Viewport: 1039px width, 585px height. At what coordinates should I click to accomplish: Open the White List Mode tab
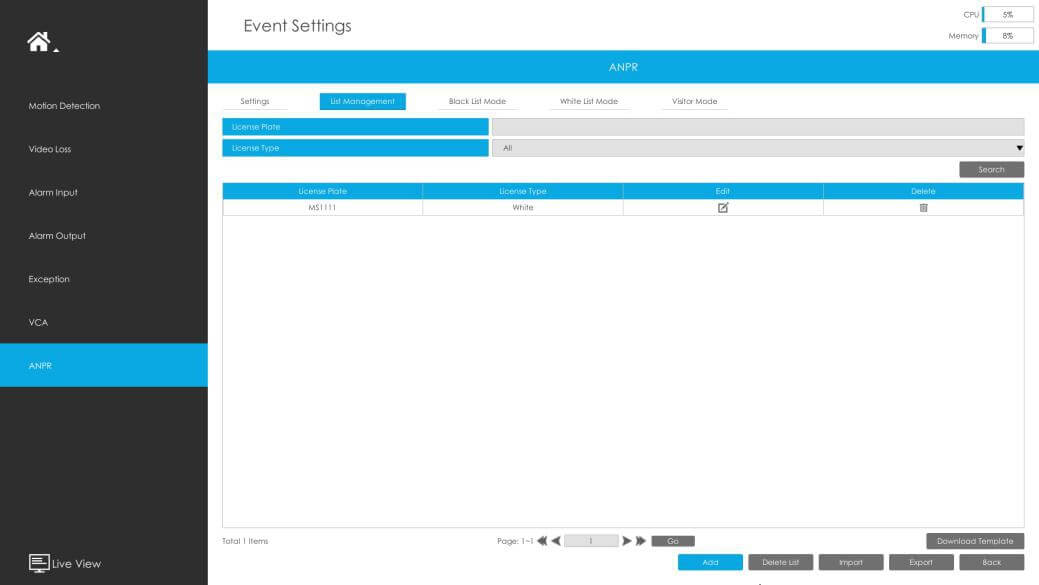(x=588, y=101)
